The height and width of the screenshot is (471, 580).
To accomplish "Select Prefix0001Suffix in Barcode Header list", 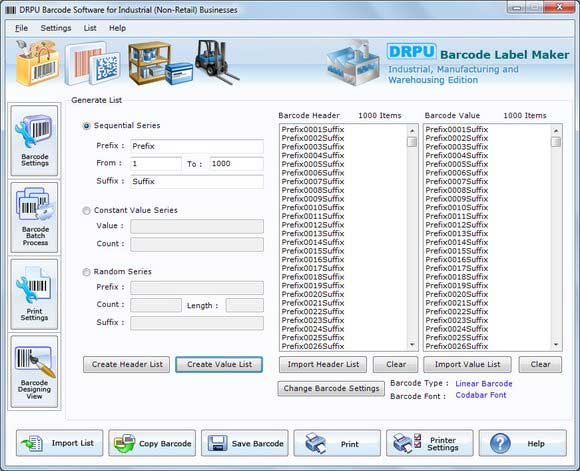I will 313,129.
